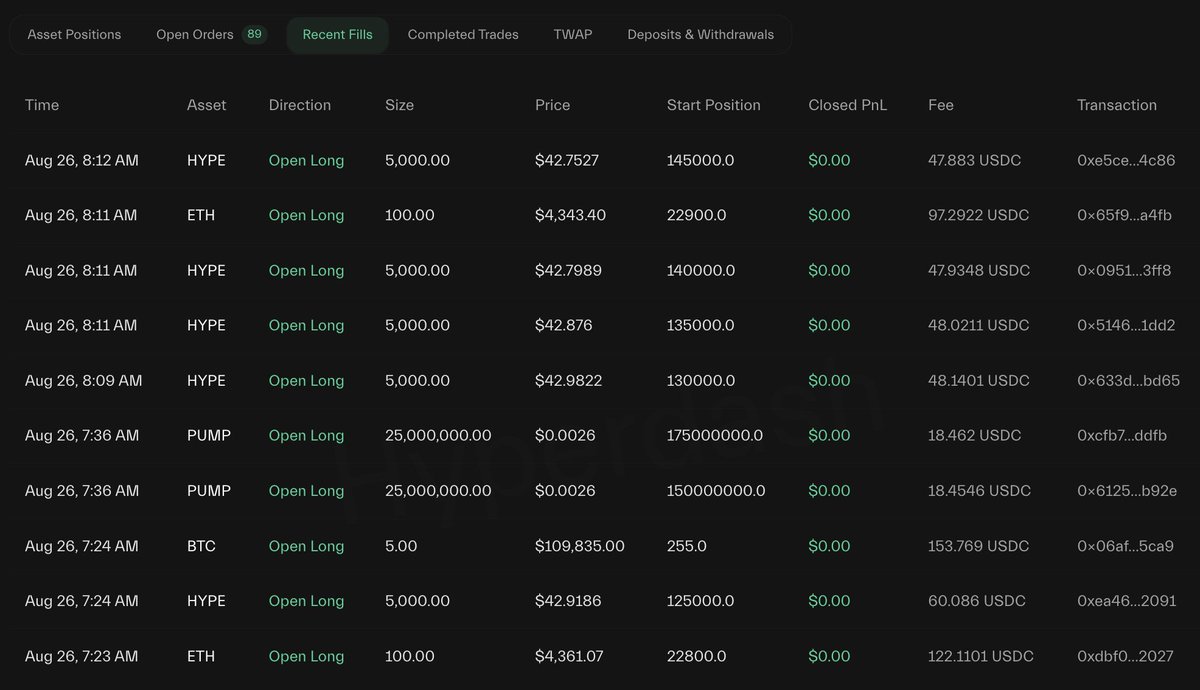This screenshot has height=690, width=1200.
Task: Open the Open Orders tab
Action: click(x=195, y=34)
